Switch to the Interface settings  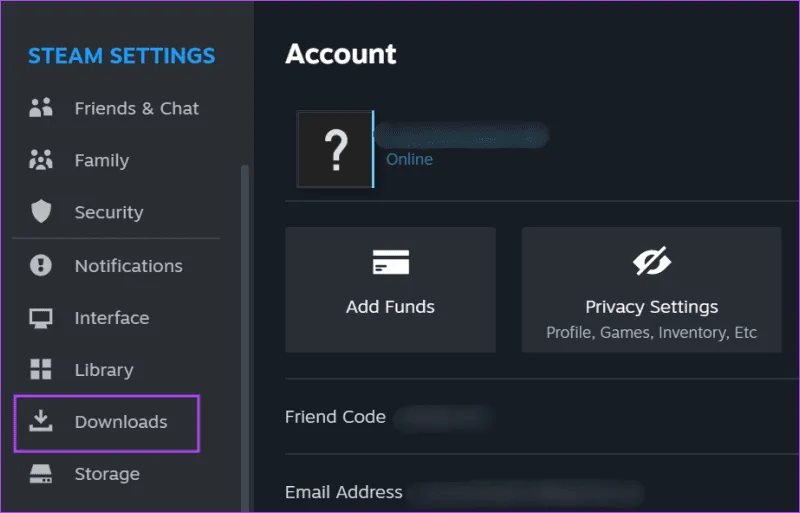(x=111, y=318)
